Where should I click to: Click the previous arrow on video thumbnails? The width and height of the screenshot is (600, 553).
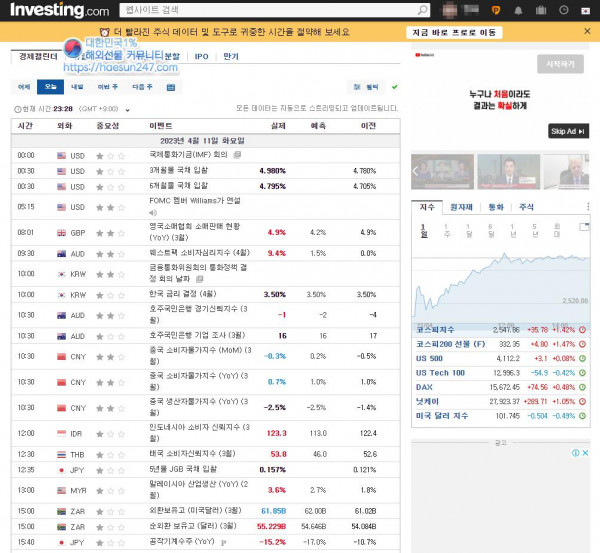click(416, 171)
